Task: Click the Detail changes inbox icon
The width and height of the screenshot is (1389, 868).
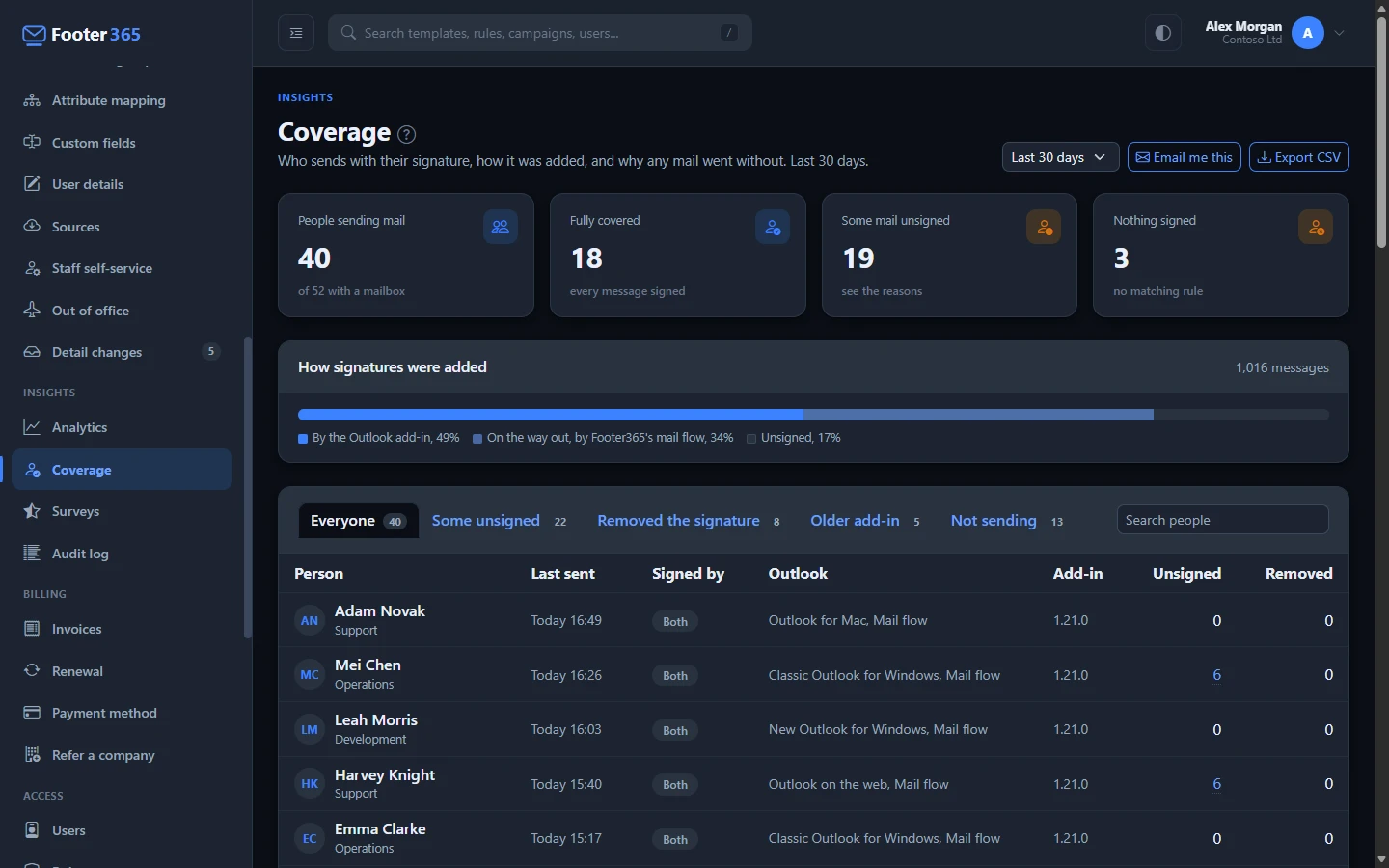Action: click(32, 352)
